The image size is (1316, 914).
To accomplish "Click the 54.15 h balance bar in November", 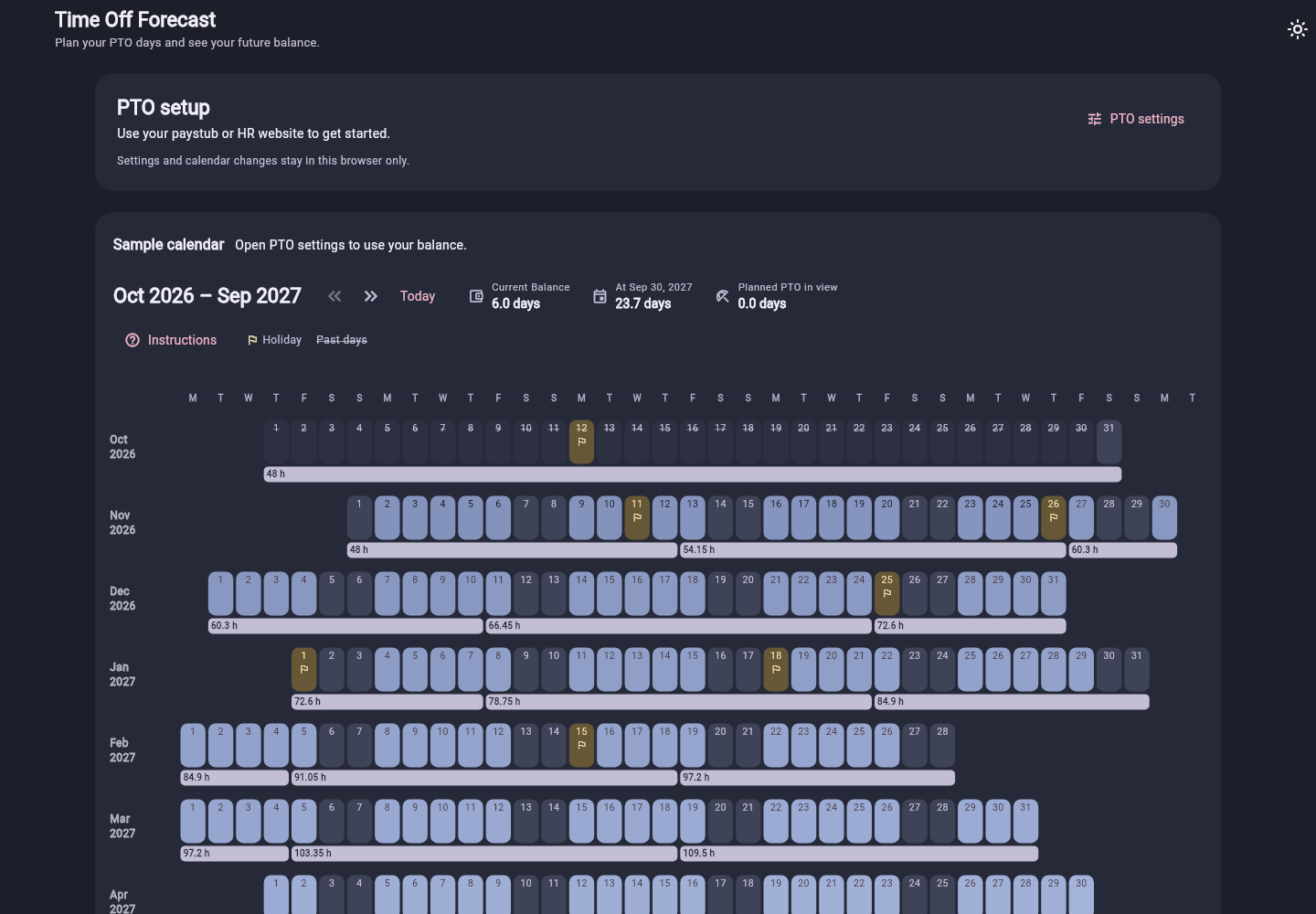I will [873, 550].
